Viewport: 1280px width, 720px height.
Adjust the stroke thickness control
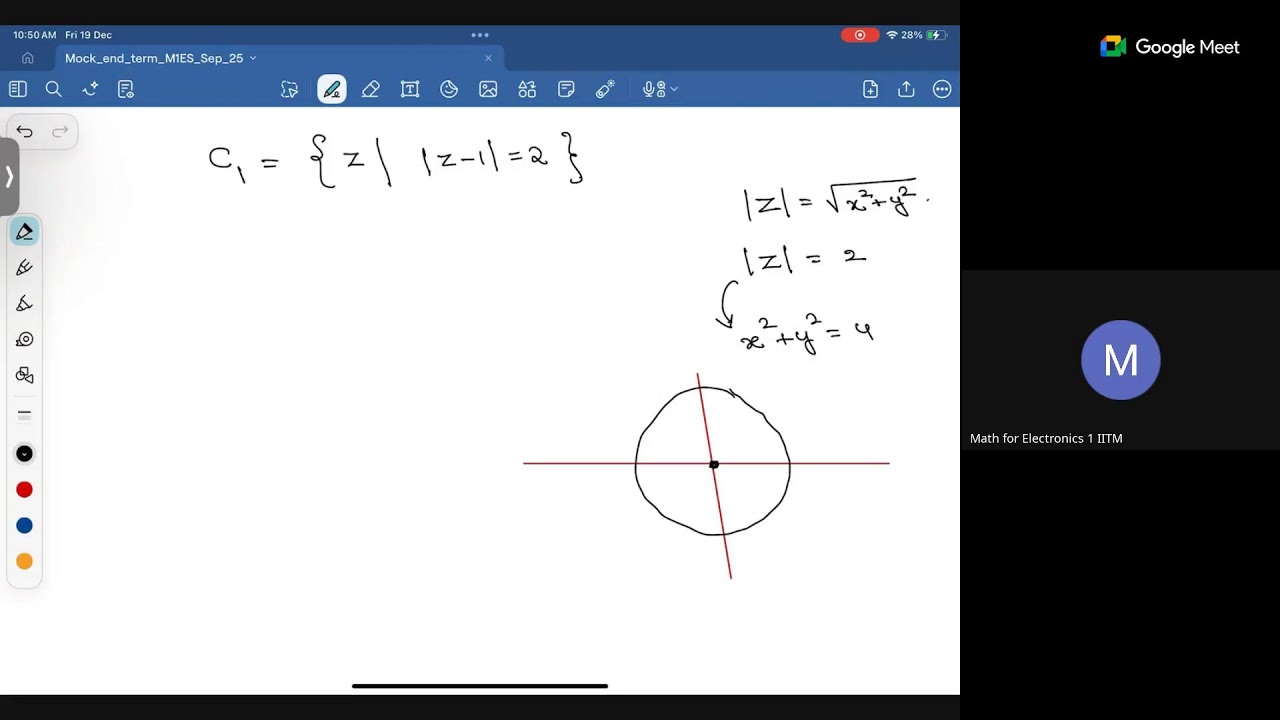coord(24,415)
